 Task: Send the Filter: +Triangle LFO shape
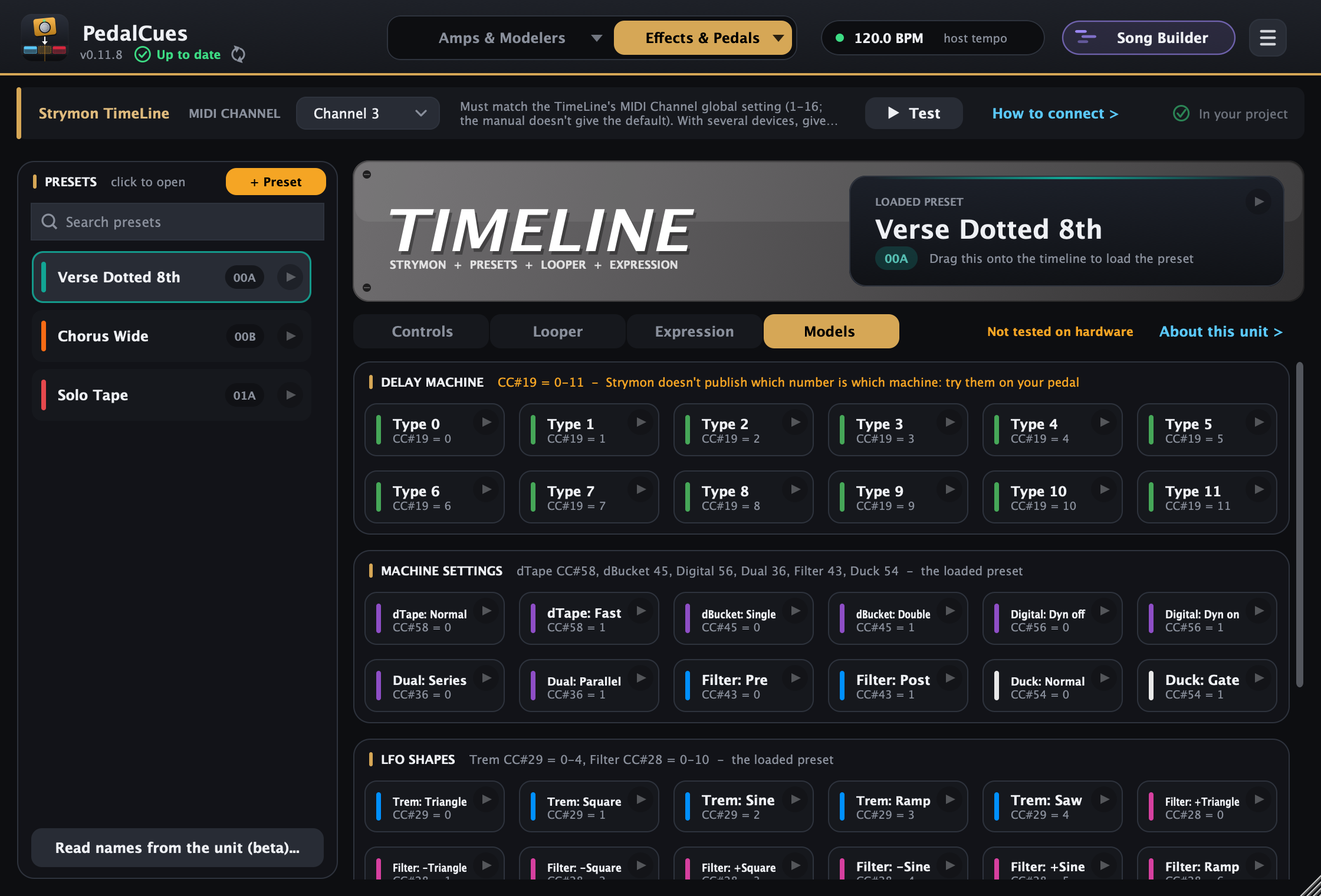(x=1207, y=806)
